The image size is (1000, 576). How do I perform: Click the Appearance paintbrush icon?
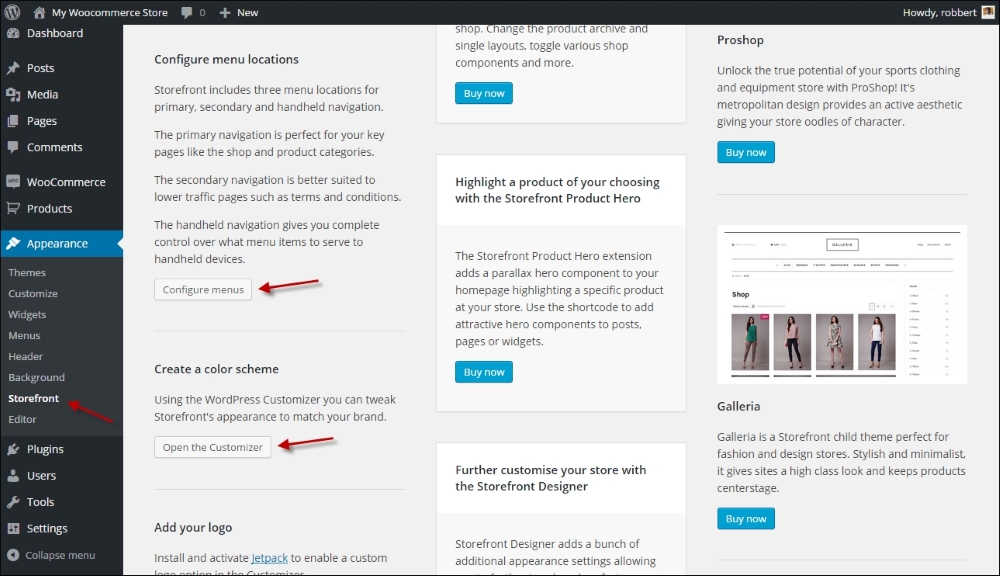click(13, 243)
